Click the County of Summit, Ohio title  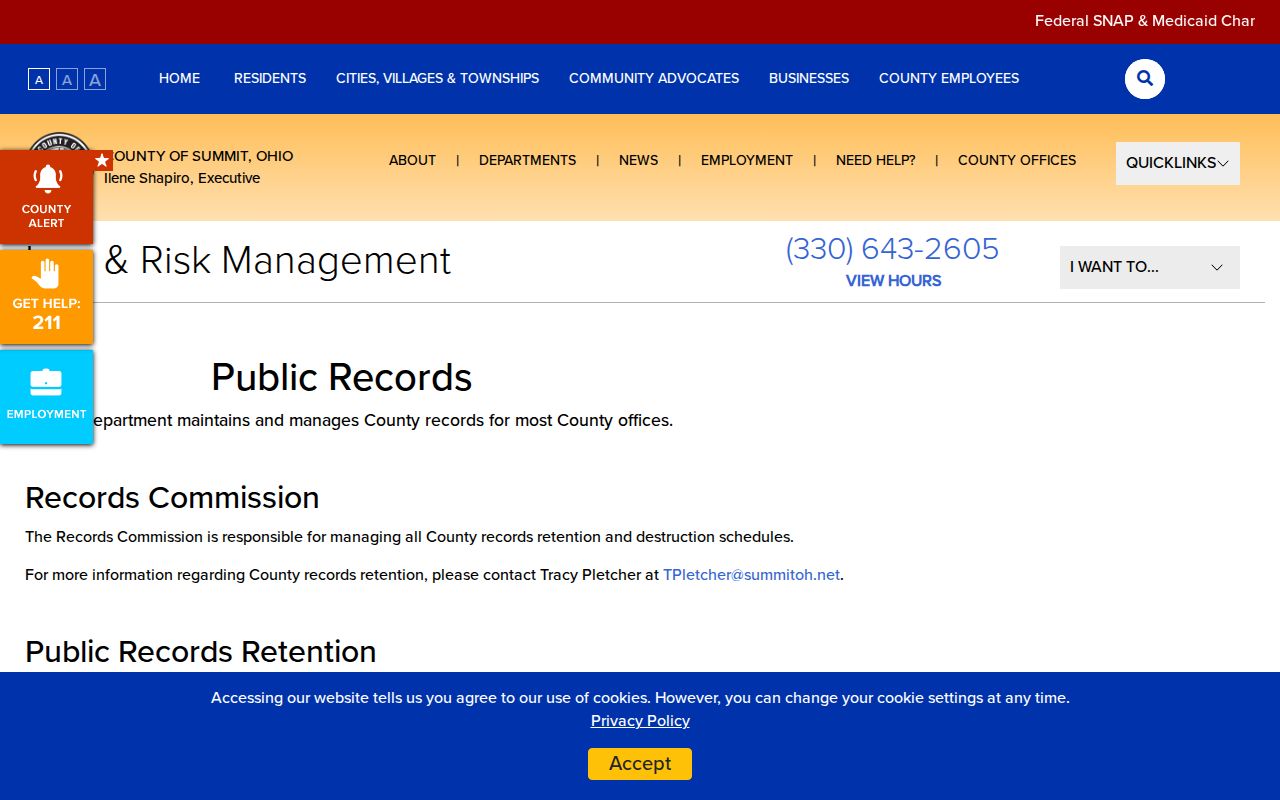click(199, 156)
